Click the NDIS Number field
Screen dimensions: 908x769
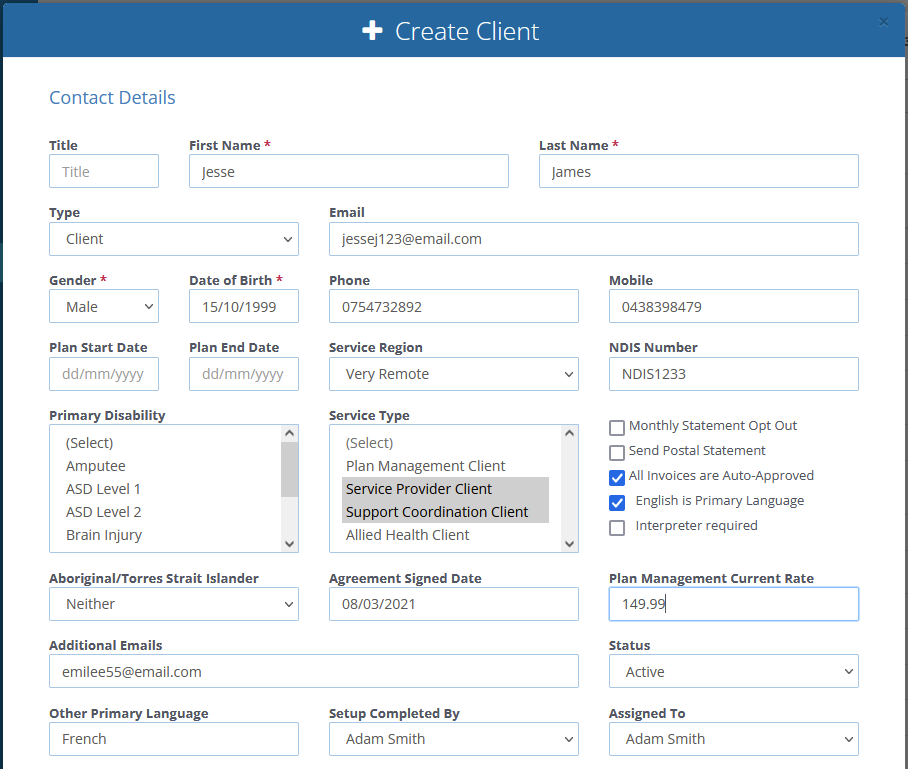point(734,374)
